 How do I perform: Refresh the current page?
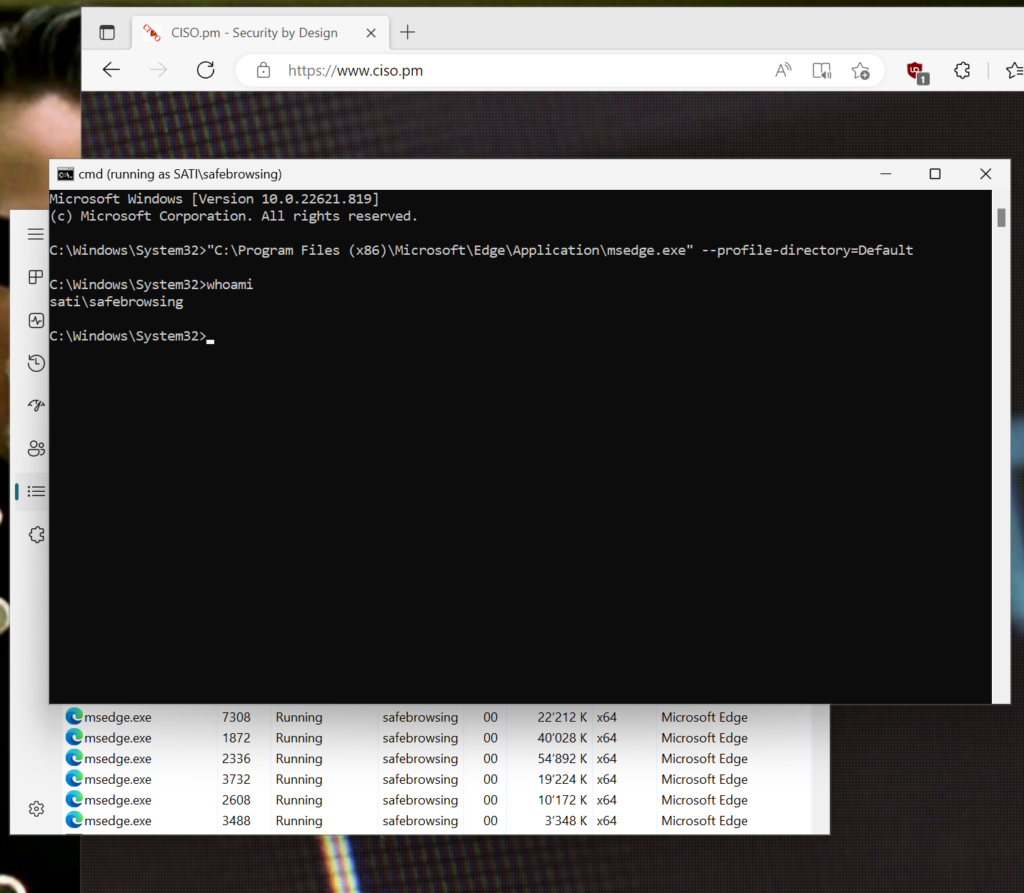205,70
